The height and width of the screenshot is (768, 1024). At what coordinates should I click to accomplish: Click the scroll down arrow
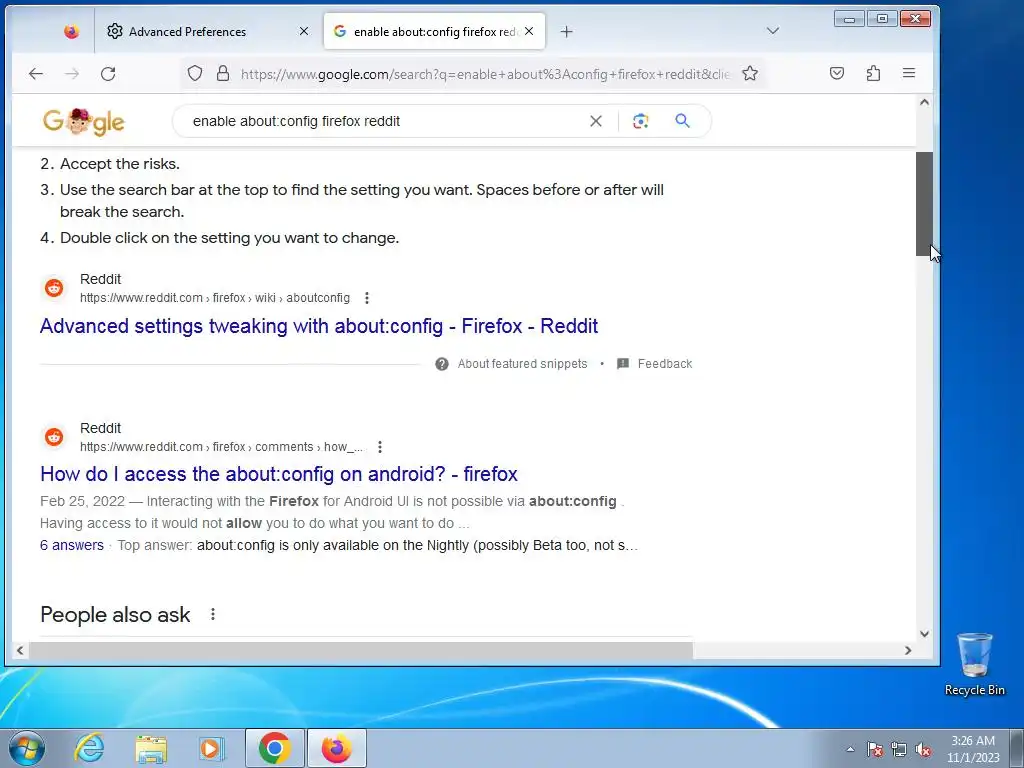[x=924, y=633]
